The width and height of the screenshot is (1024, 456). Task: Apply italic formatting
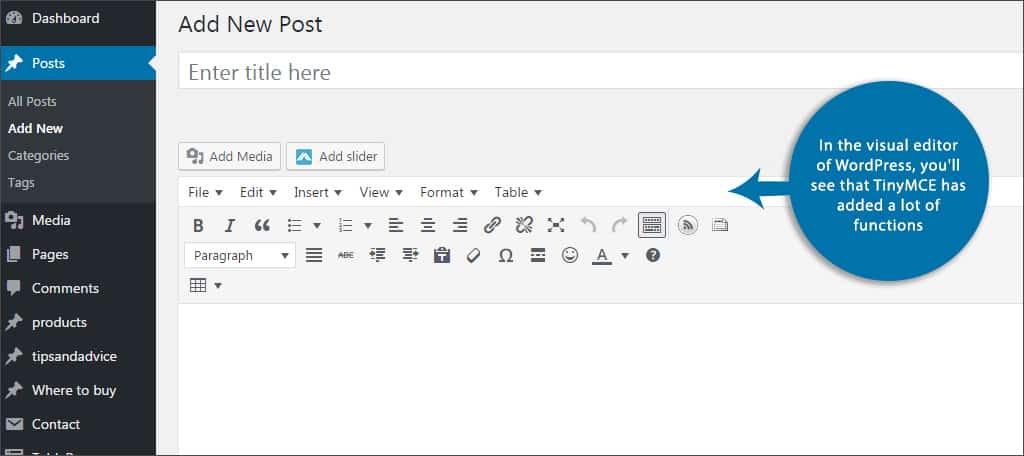229,226
